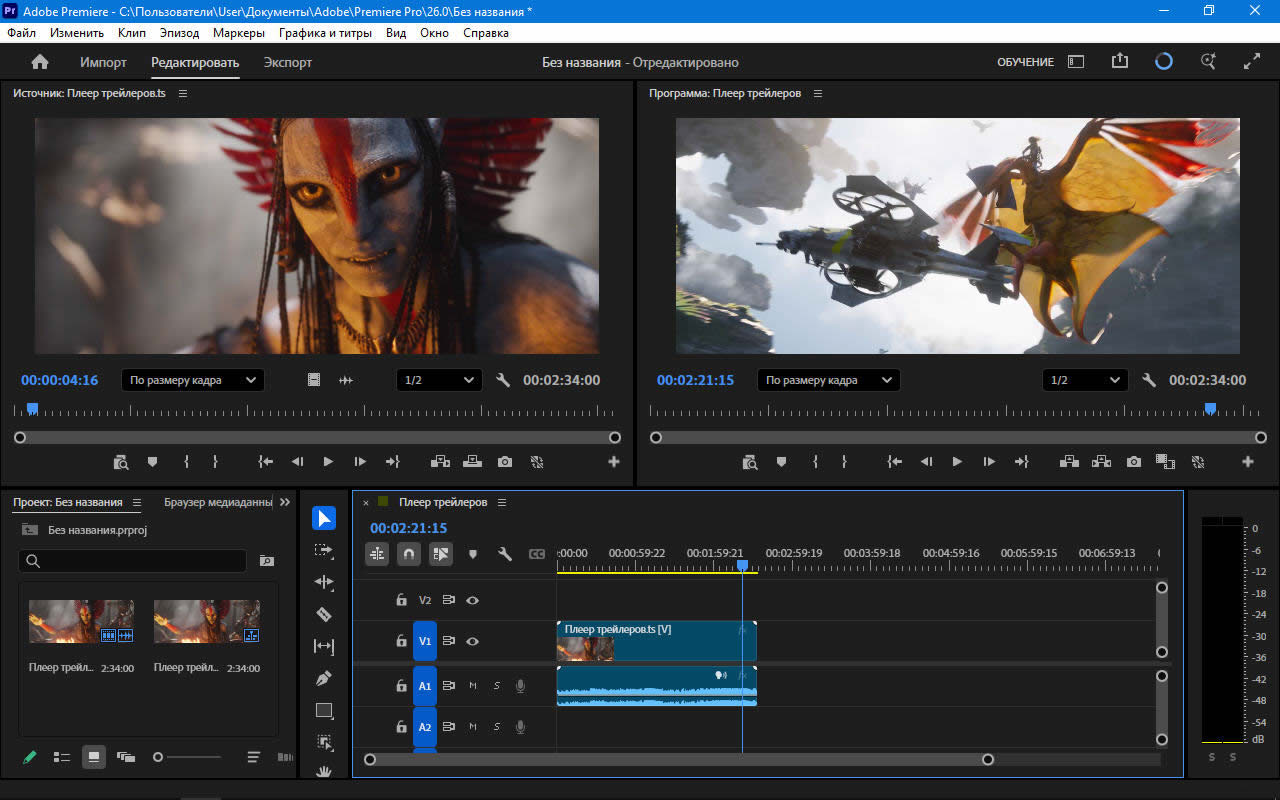Adjust the project thumbnail size slider
The width and height of the screenshot is (1280, 800).
[158, 757]
